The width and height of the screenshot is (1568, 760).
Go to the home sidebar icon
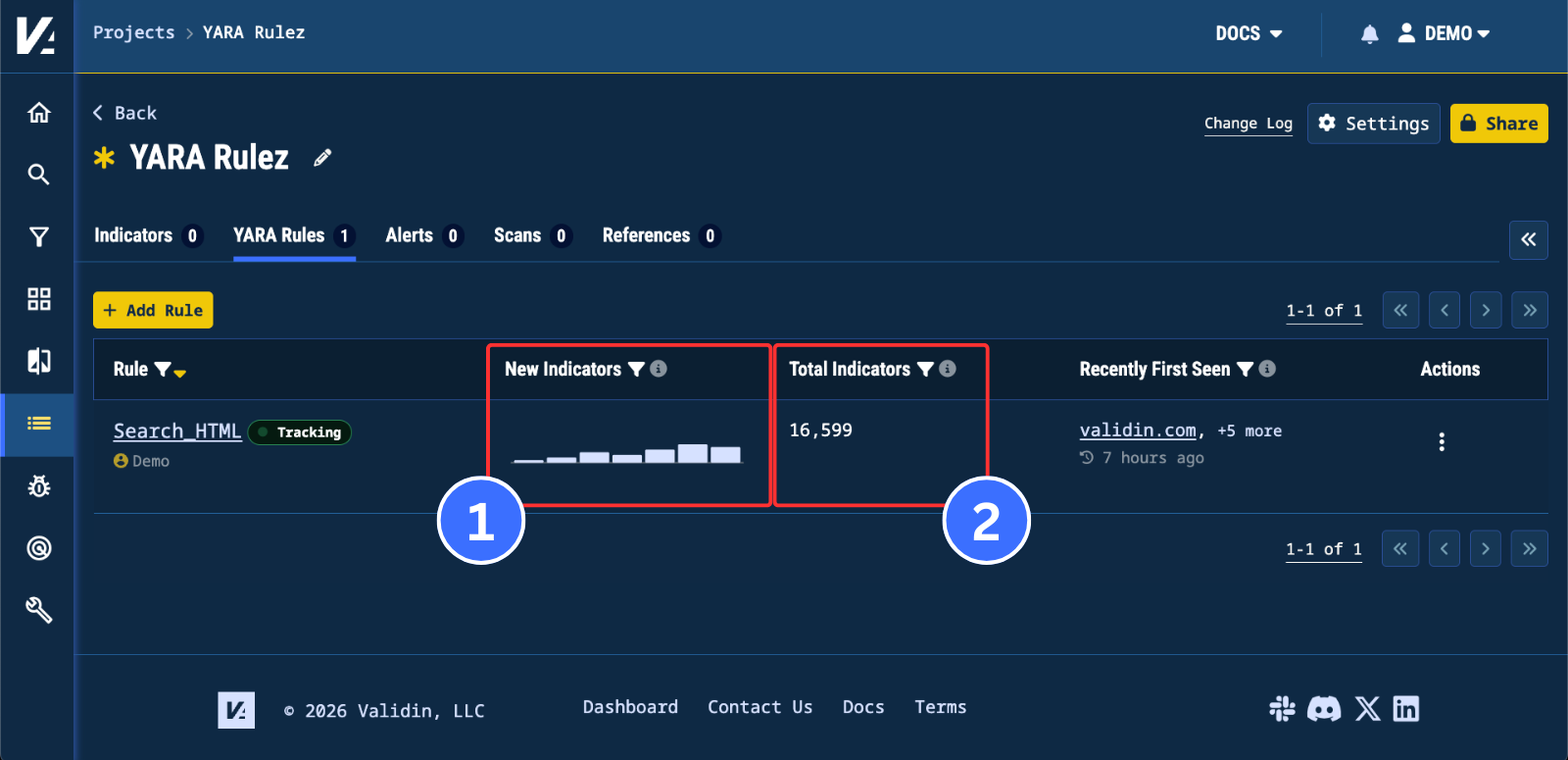coord(39,113)
